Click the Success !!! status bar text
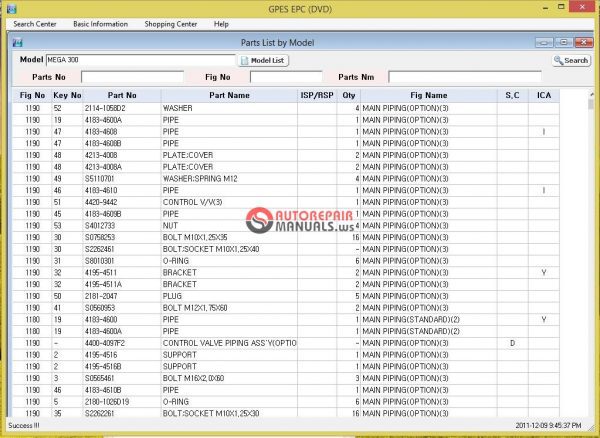 tap(24, 426)
